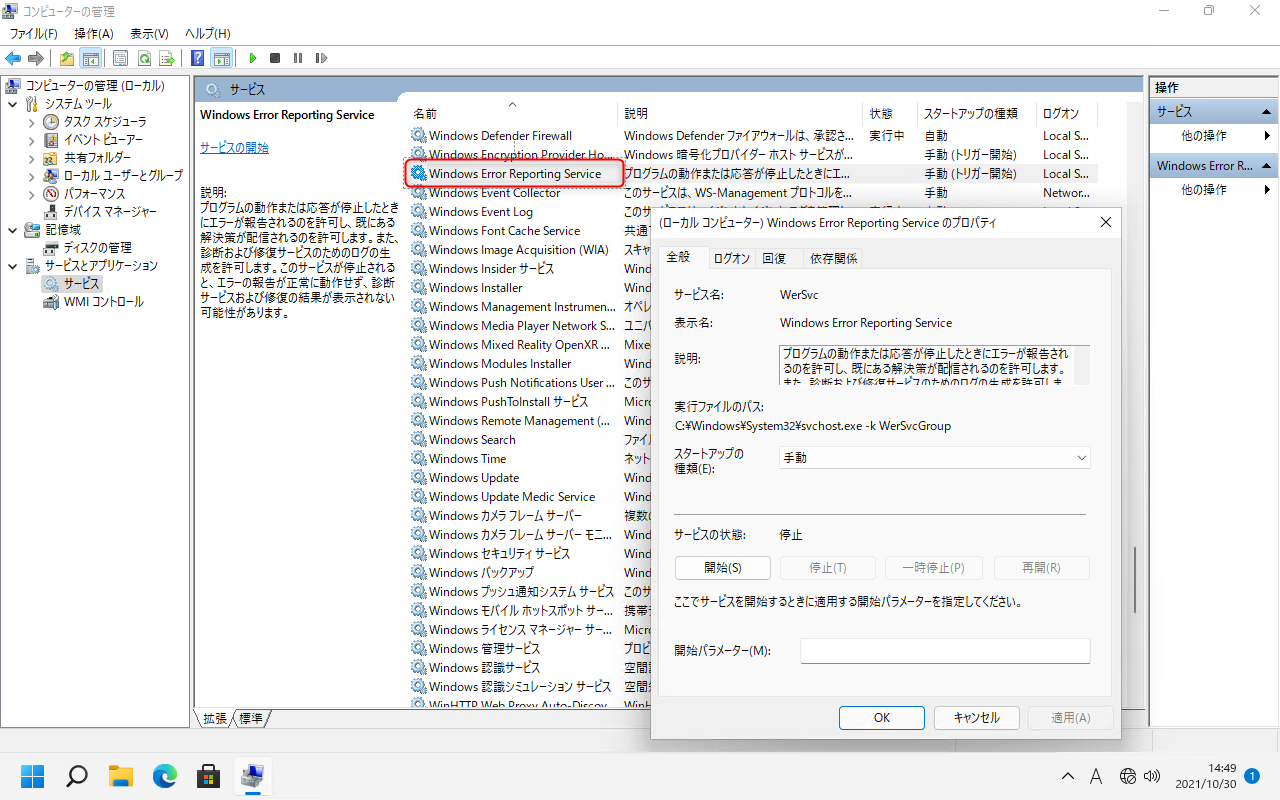Collapse the システム ツール tree node
Screen dimensions: 1280x800
12,104
